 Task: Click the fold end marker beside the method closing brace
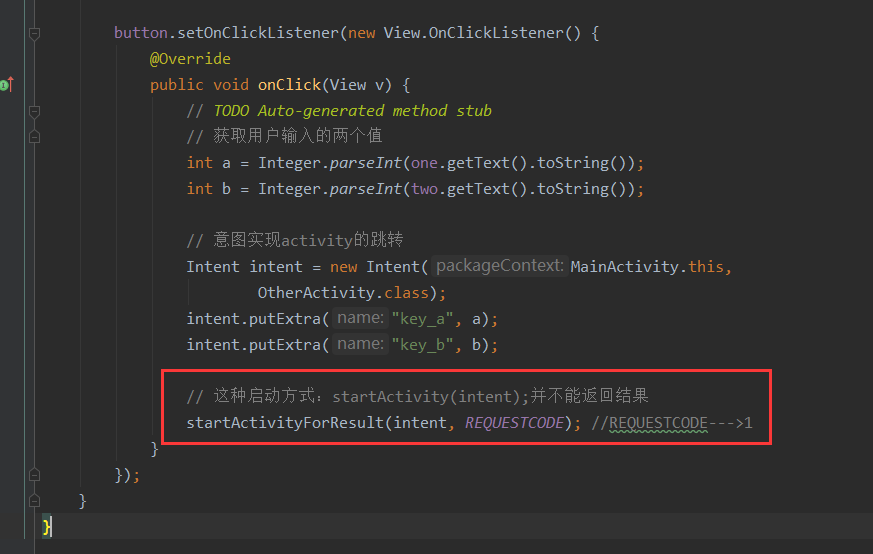(34, 501)
